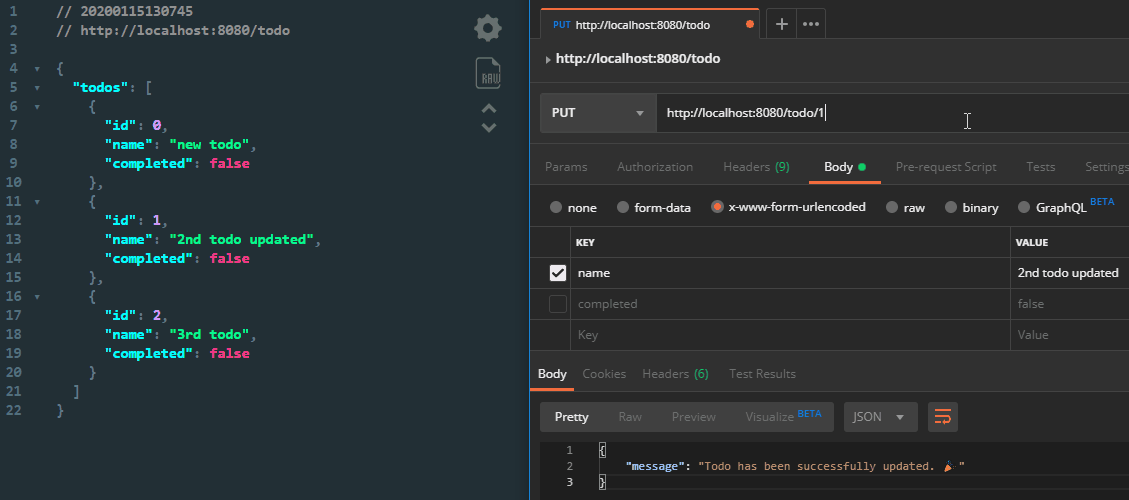
Task: Click the name key cell
Action: (791, 273)
